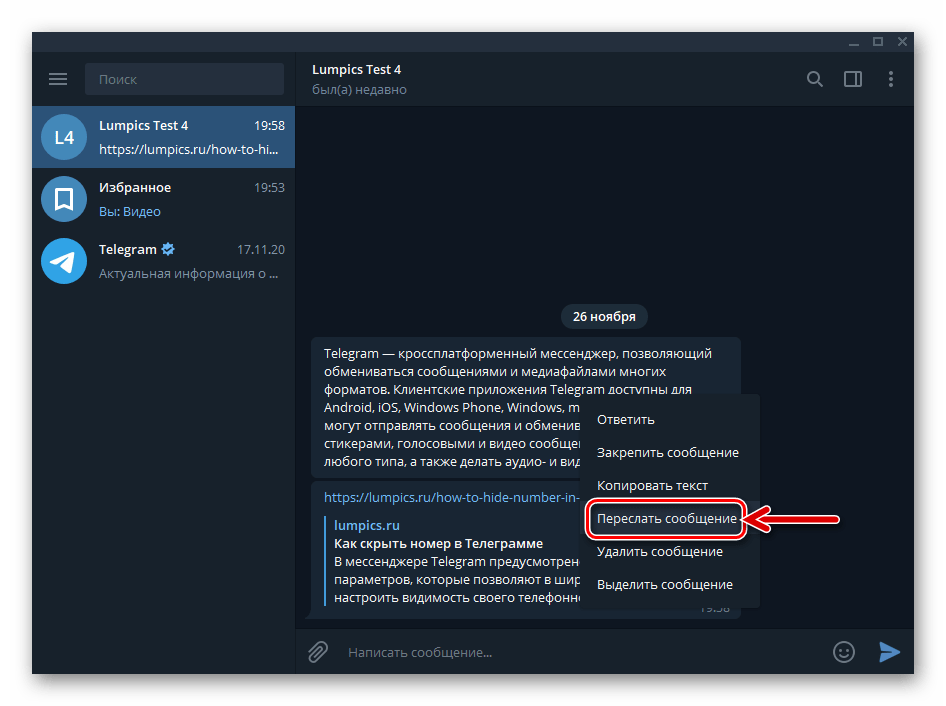Select the L4 avatar of Lumpics Test 4

coord(63,137)
